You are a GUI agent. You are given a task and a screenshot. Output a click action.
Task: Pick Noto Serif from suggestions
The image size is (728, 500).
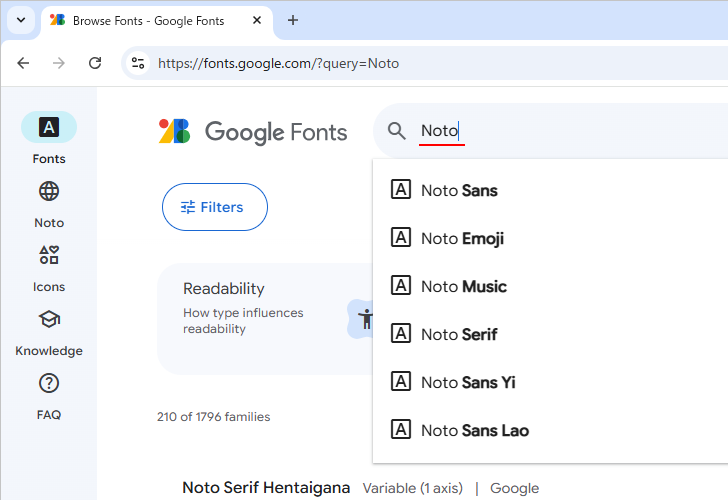[459, 334]
